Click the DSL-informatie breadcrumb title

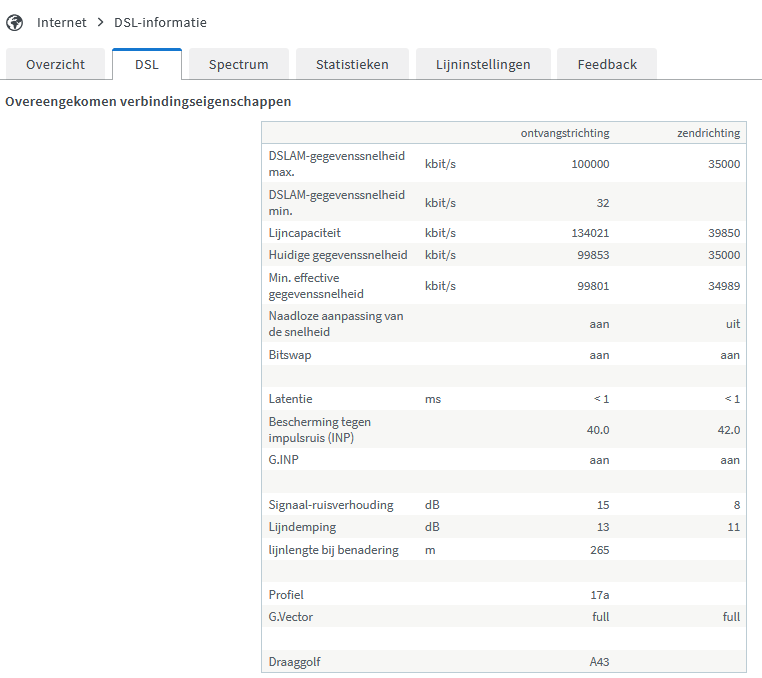[160, 22]
